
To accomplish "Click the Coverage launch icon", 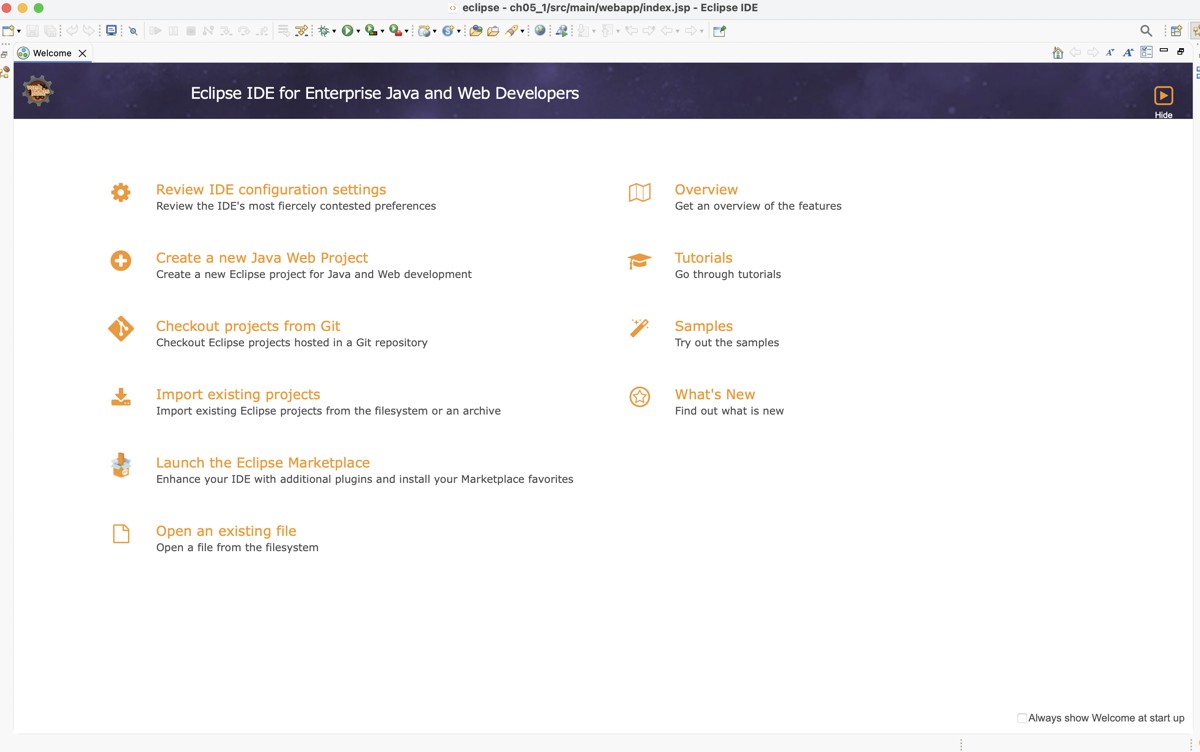I will (x=371, y=31).
